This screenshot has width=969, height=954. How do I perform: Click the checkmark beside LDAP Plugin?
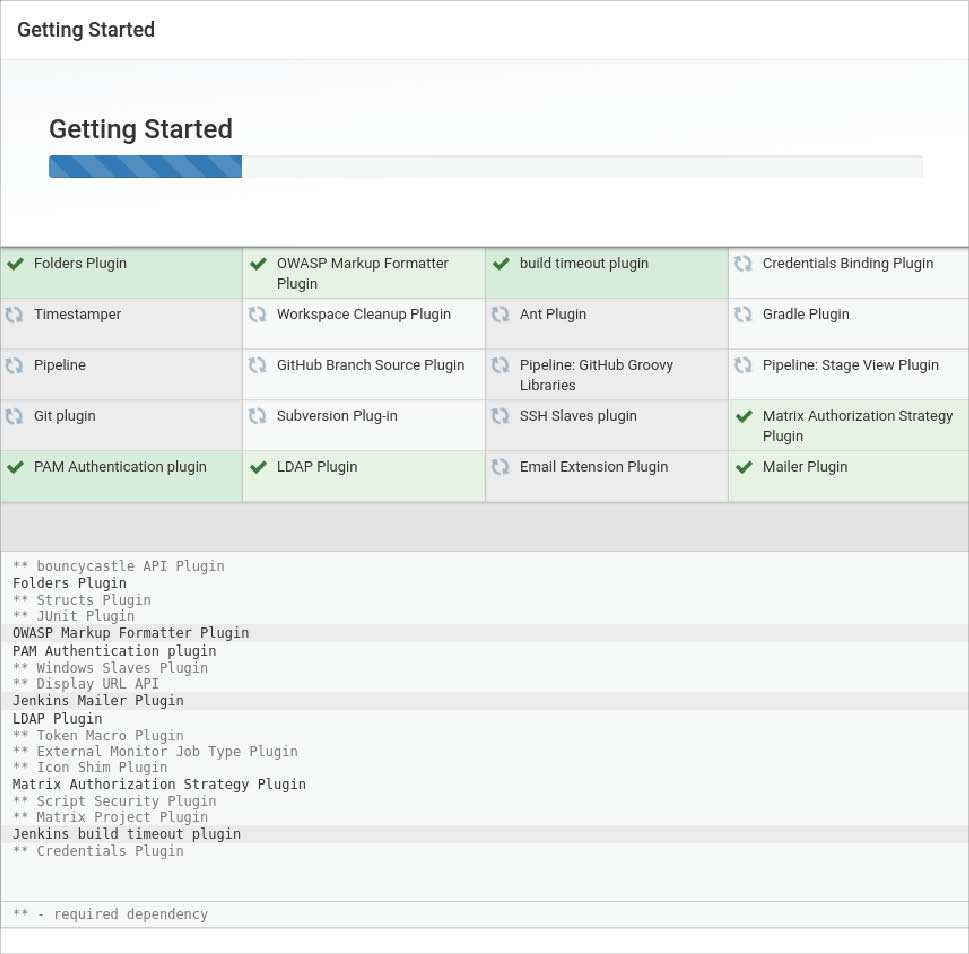point(258,467)
